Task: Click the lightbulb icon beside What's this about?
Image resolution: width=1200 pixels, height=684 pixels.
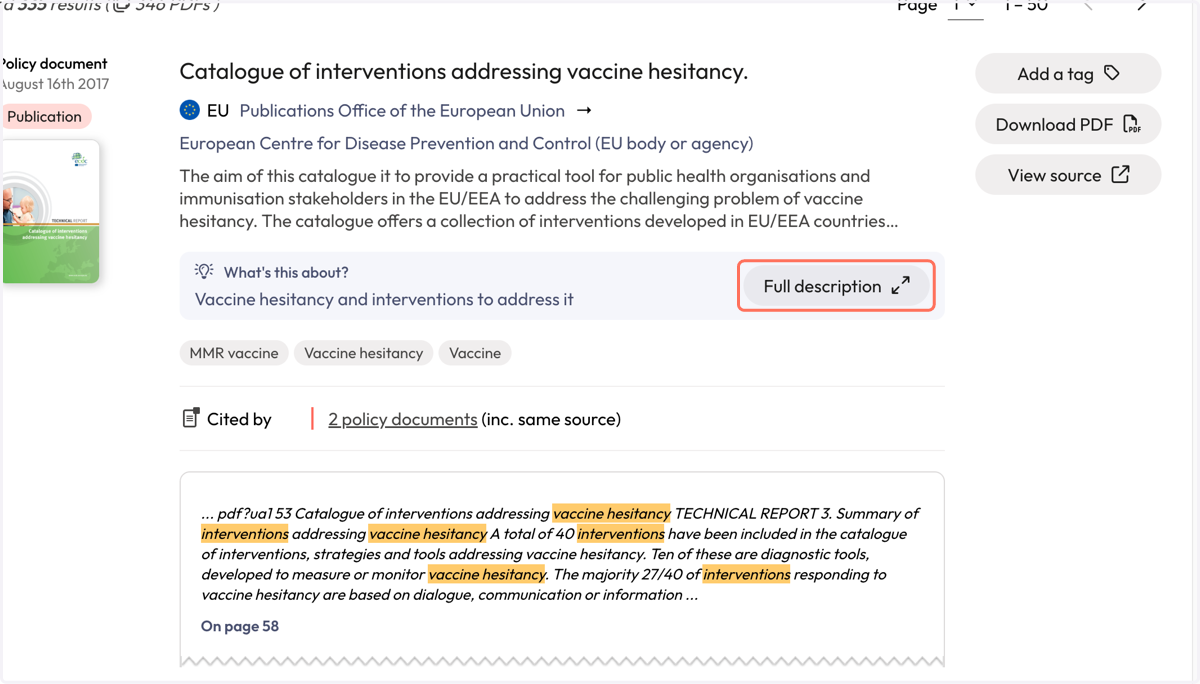Action: coord(204,271)
